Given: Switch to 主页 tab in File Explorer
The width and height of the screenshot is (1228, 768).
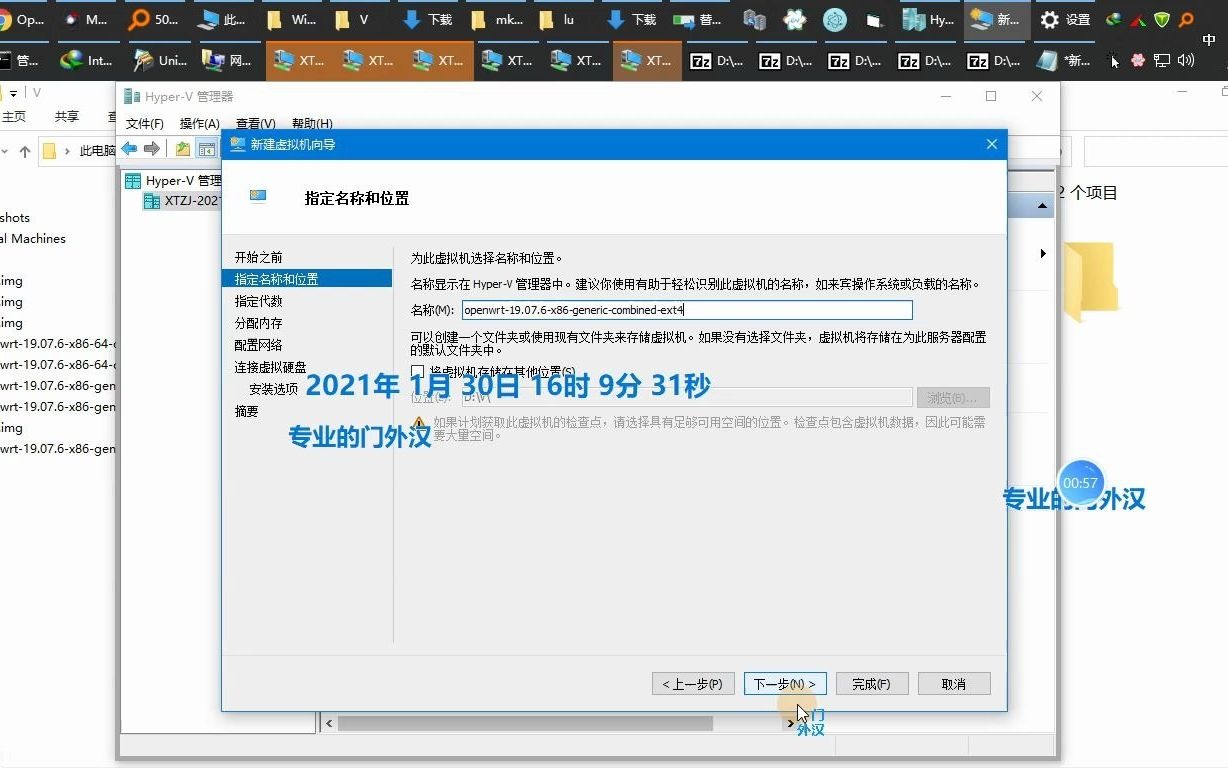Looking at the screenshot, I should (12, 117).
